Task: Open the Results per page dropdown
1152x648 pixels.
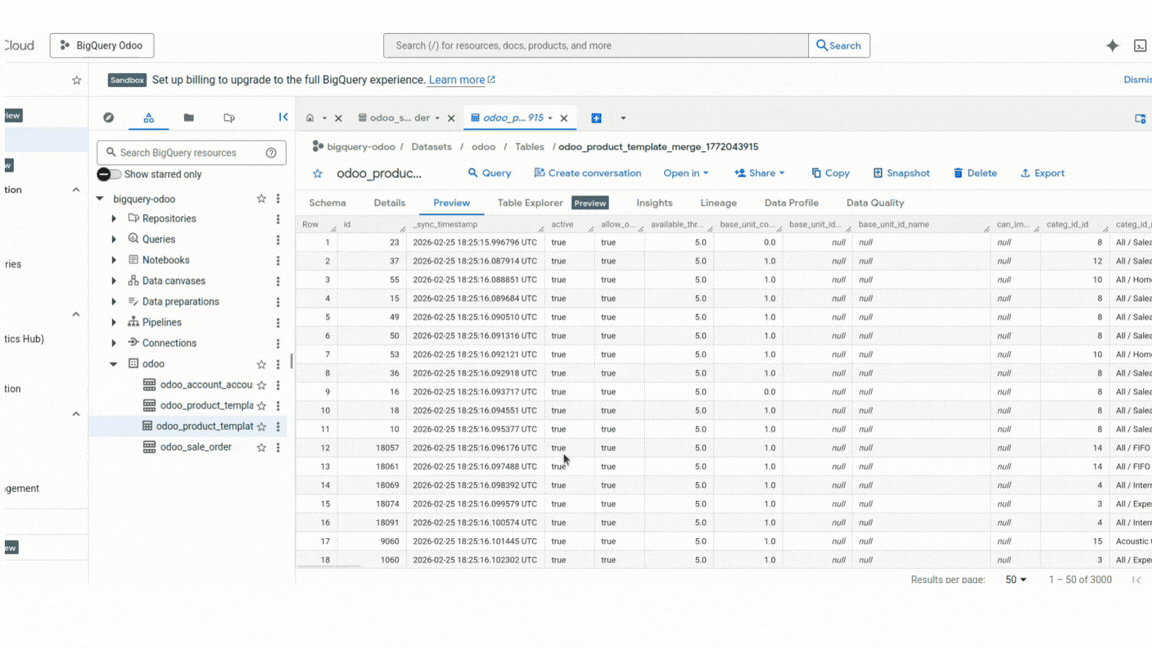Action: coord(1014,579)
